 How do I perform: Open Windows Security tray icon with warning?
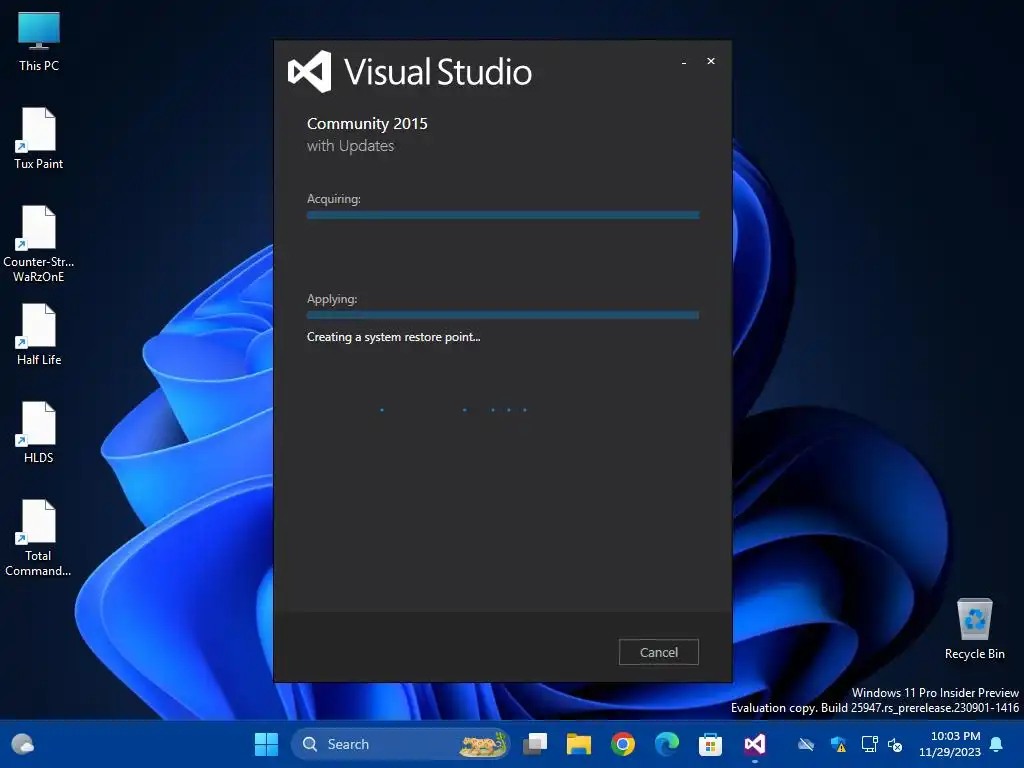coord(839,744)
